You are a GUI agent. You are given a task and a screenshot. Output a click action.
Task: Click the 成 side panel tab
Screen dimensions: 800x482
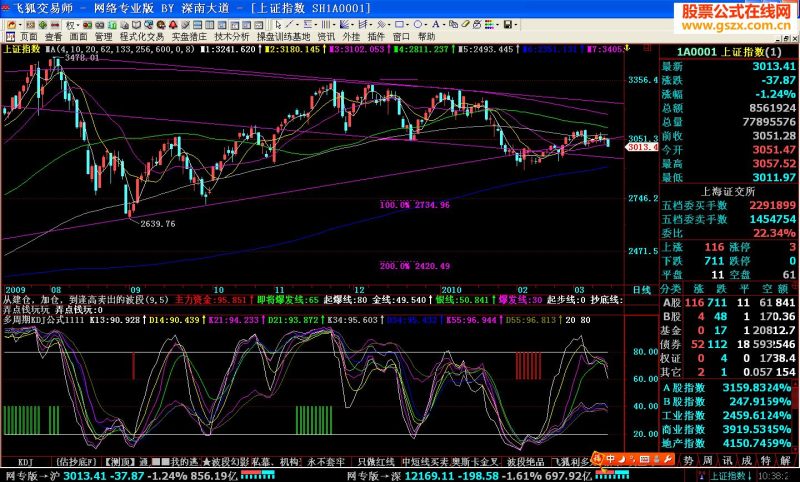[x=746, y=461]
